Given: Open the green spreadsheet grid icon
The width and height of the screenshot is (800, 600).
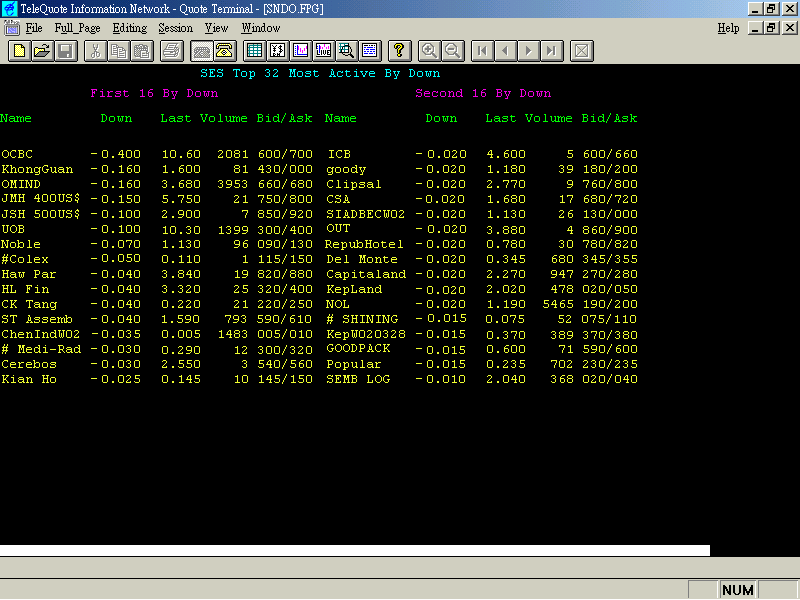Looking at the screenshot, I should 254,51.
